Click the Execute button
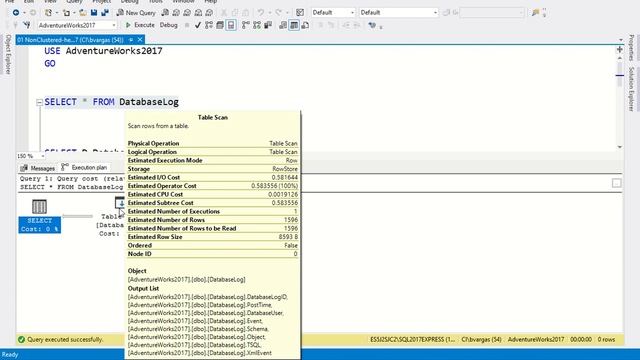This screenshot has height=360, width=640. [x=140, y=25]
